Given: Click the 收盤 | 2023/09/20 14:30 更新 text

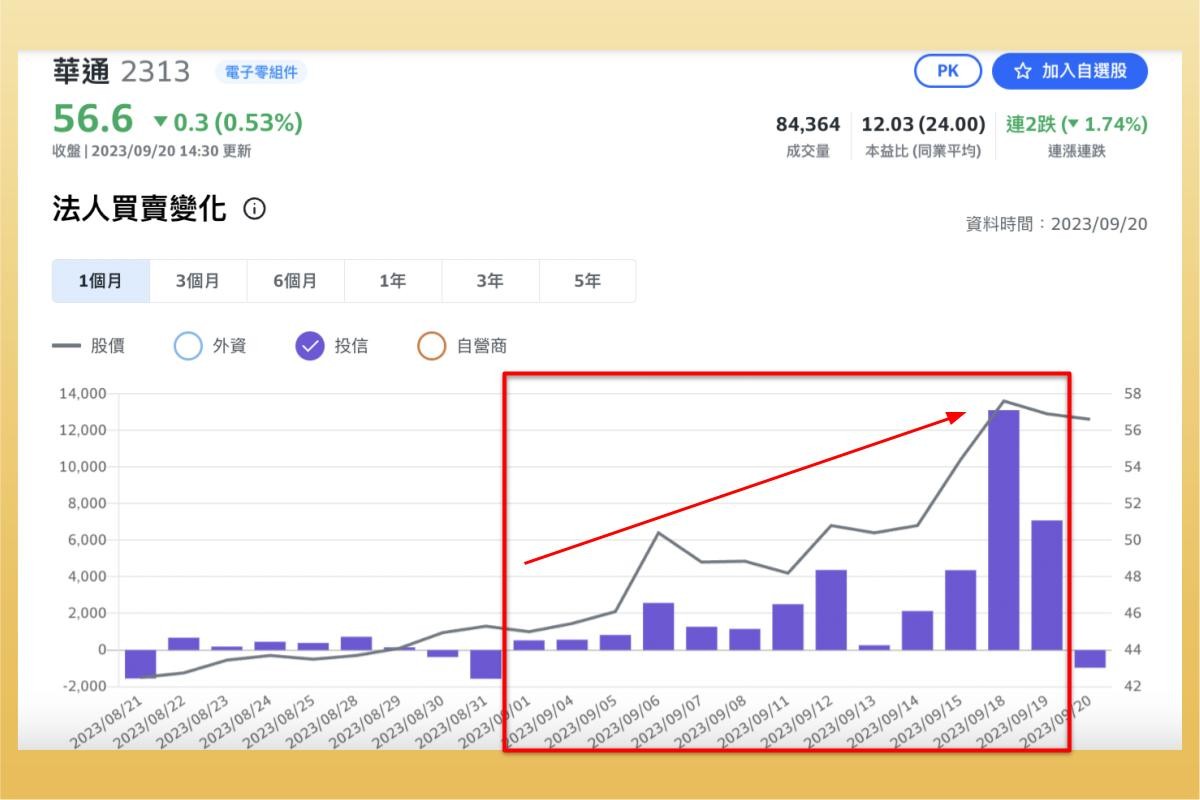Looking at the screenshot, I should (152, 151).
